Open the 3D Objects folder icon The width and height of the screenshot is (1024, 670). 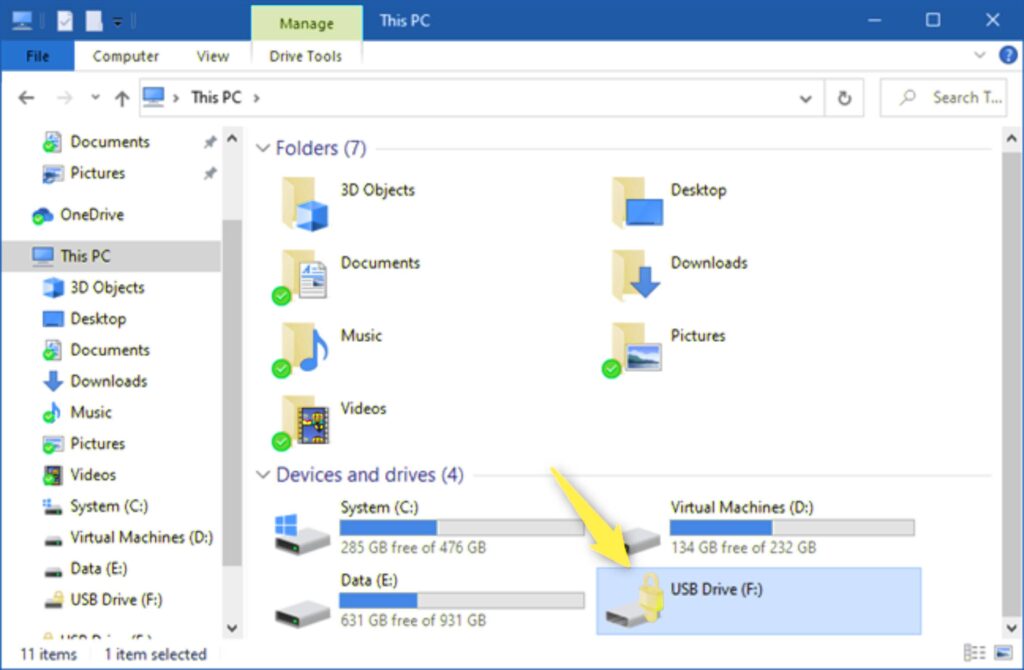[304, 204]
